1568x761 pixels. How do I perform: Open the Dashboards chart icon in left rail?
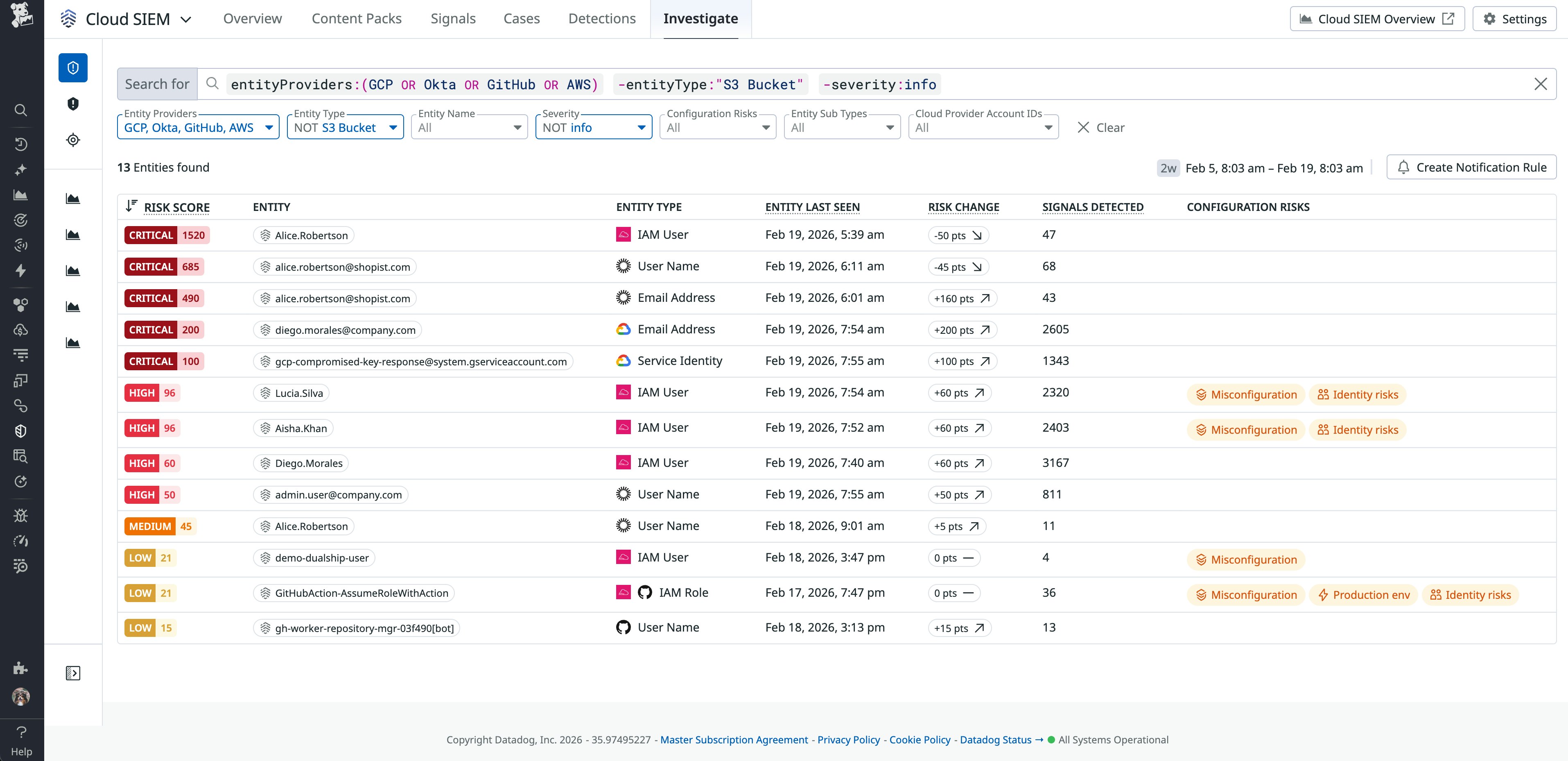21,194
